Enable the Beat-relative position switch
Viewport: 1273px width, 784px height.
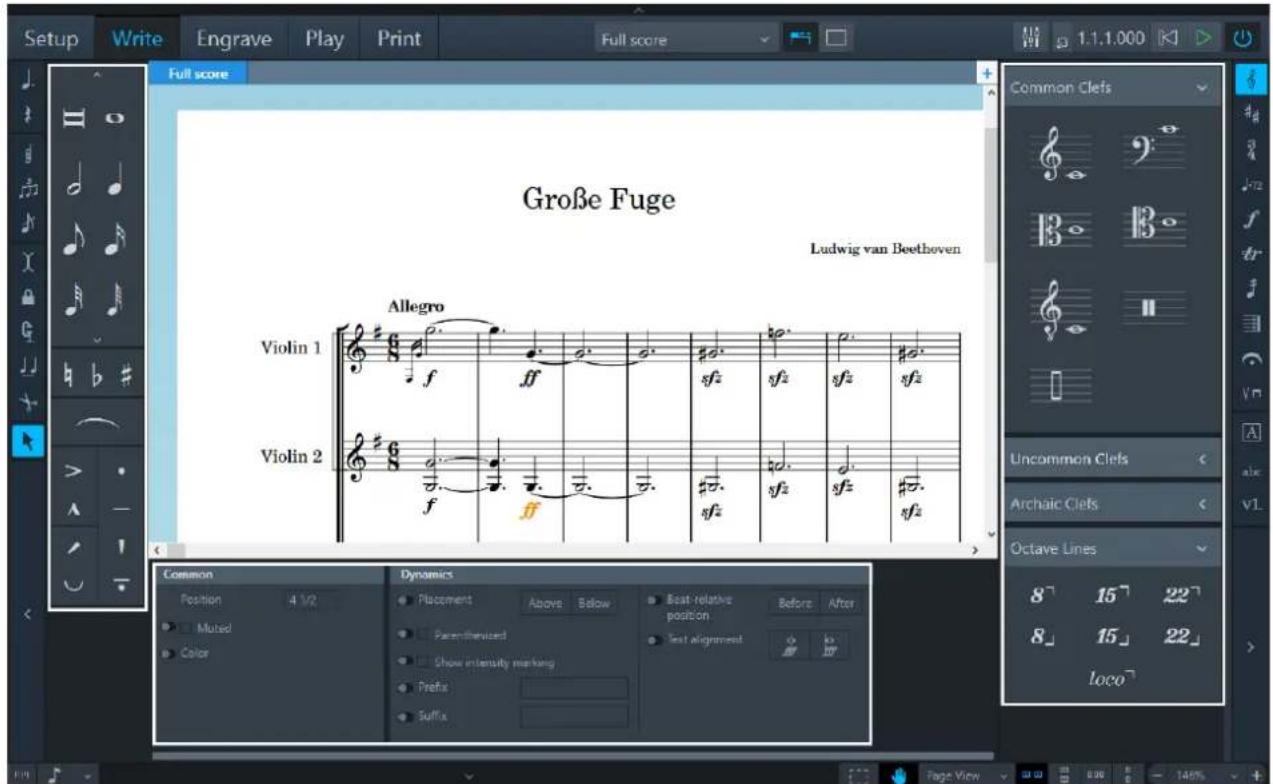(653, 600)
